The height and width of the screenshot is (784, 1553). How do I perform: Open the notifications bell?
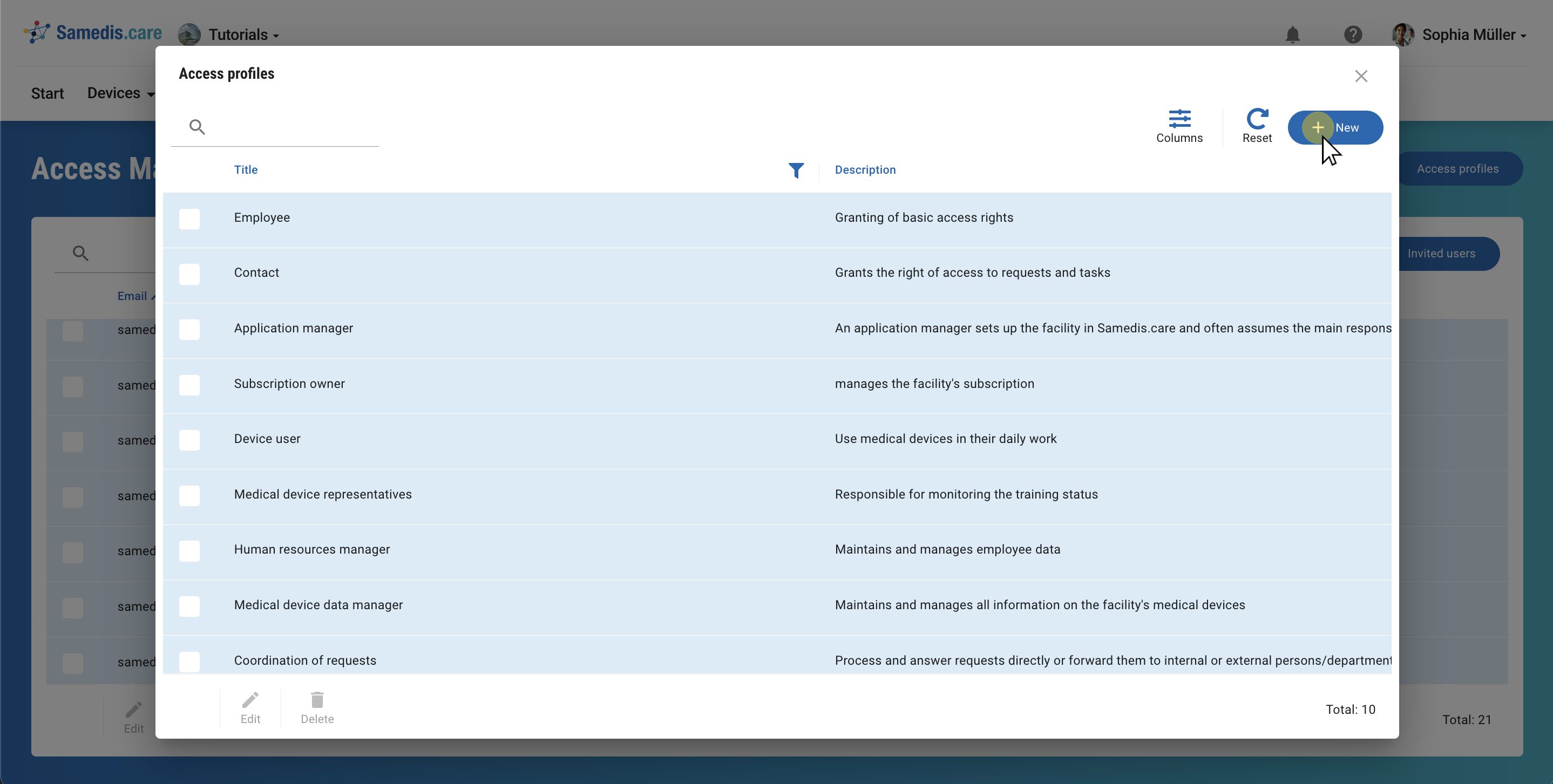(x=1292, y=35)
